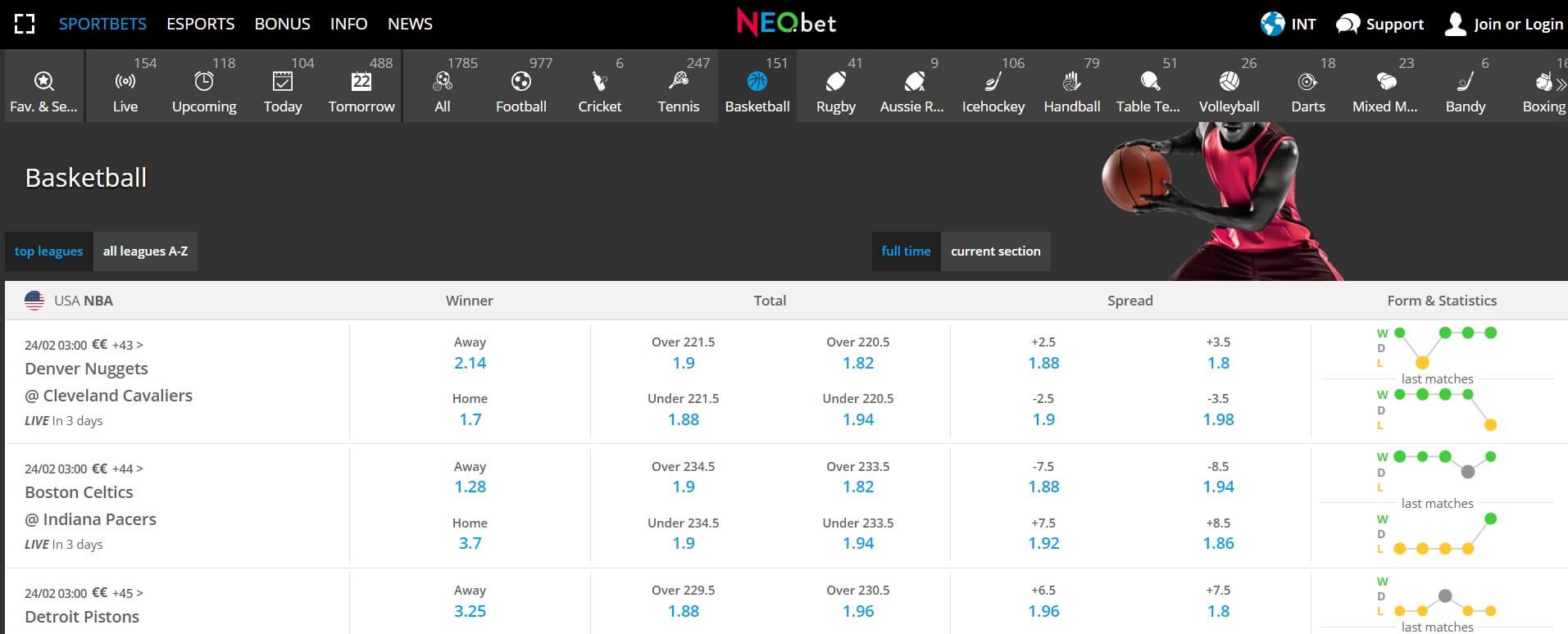
Task: Select Darts sport icon
Action: click(x=1308, y=81)
